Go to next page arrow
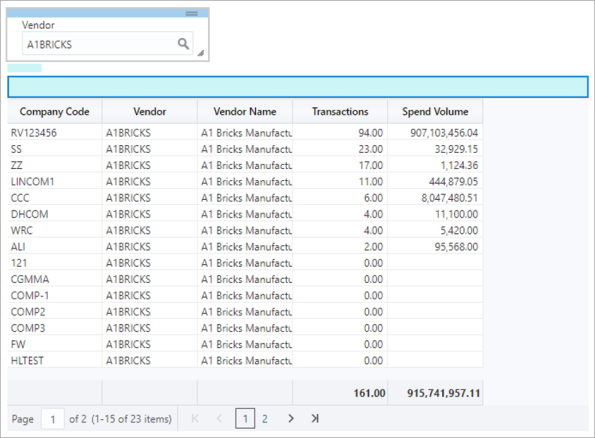This screenshot has width=595, height=438. point(291,418)
